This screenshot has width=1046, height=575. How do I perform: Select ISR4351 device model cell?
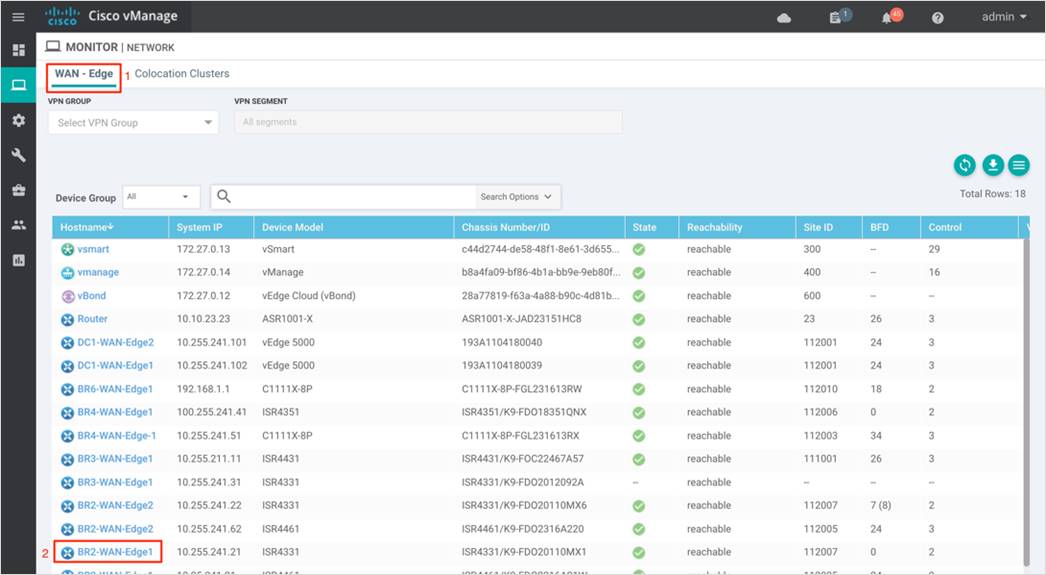281,412
